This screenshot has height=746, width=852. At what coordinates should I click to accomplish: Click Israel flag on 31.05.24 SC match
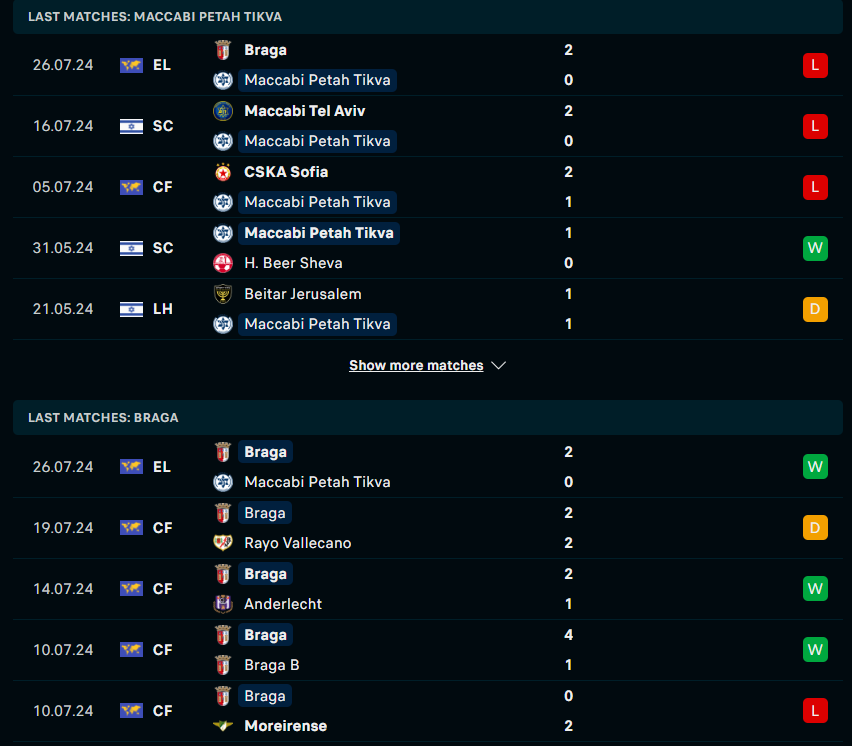click(131, 248)
